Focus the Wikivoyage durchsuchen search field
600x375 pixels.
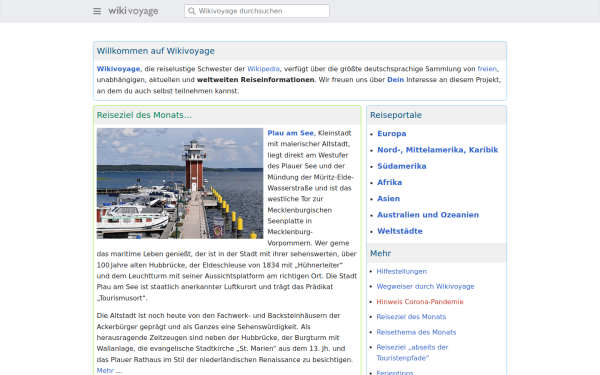pos(257,11)
